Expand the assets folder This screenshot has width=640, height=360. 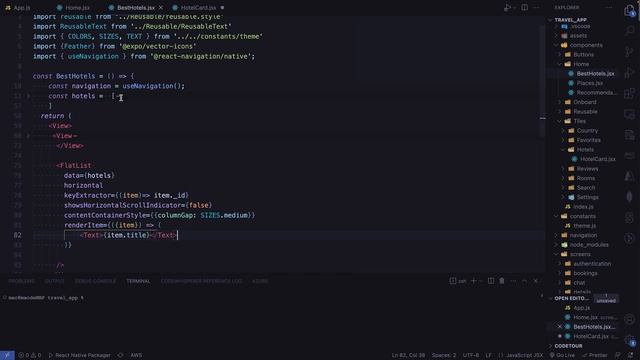coord(578,36)
